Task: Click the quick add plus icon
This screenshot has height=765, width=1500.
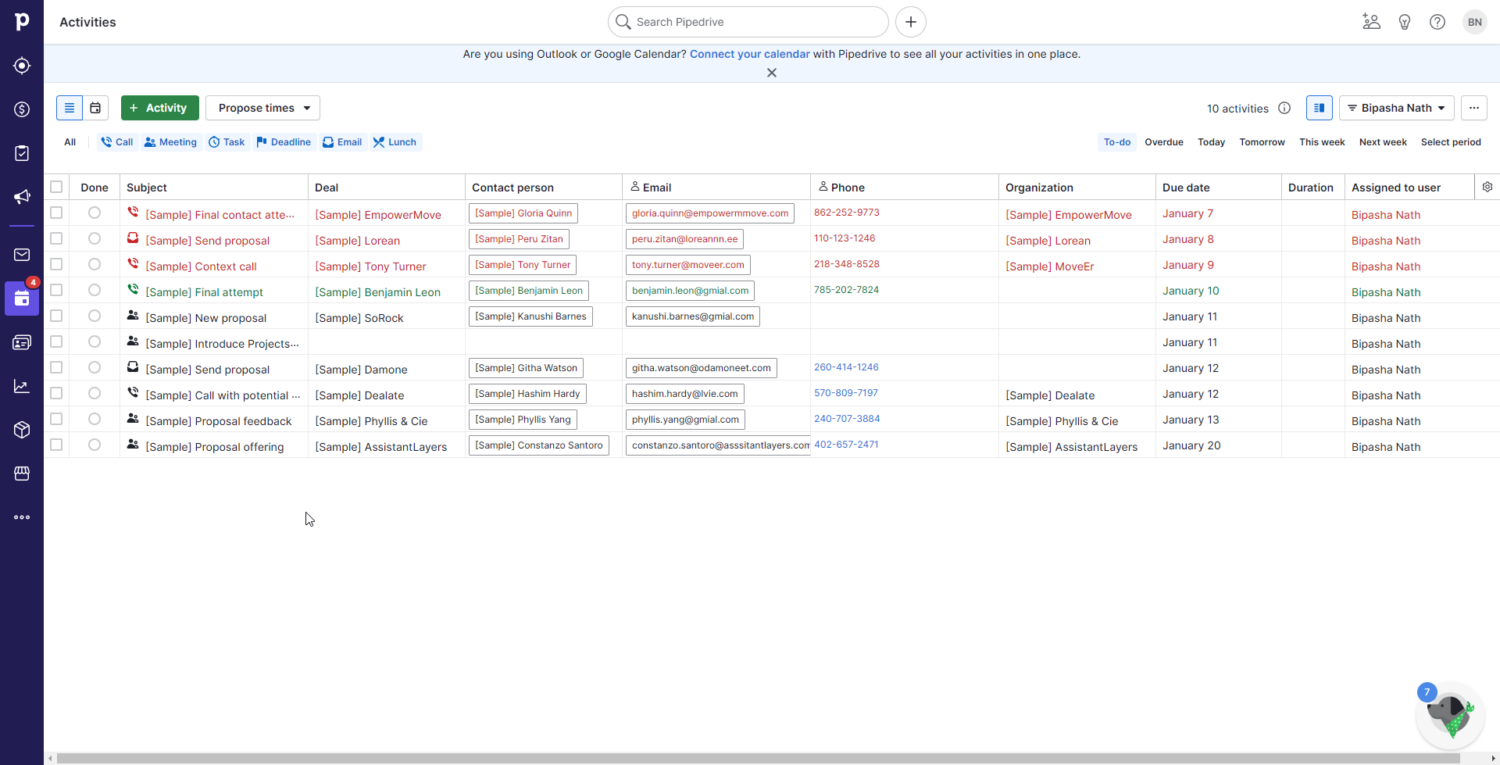Action: coord(910,22)
